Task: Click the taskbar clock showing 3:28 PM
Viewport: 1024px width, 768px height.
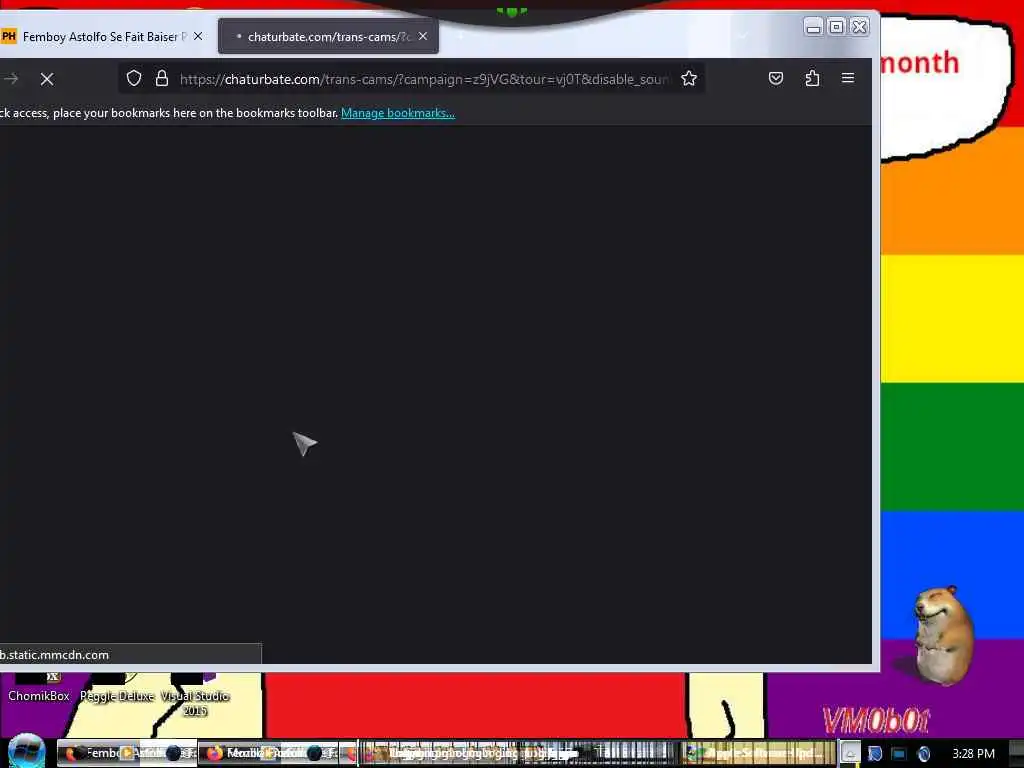Action: [x=973, y=753]
